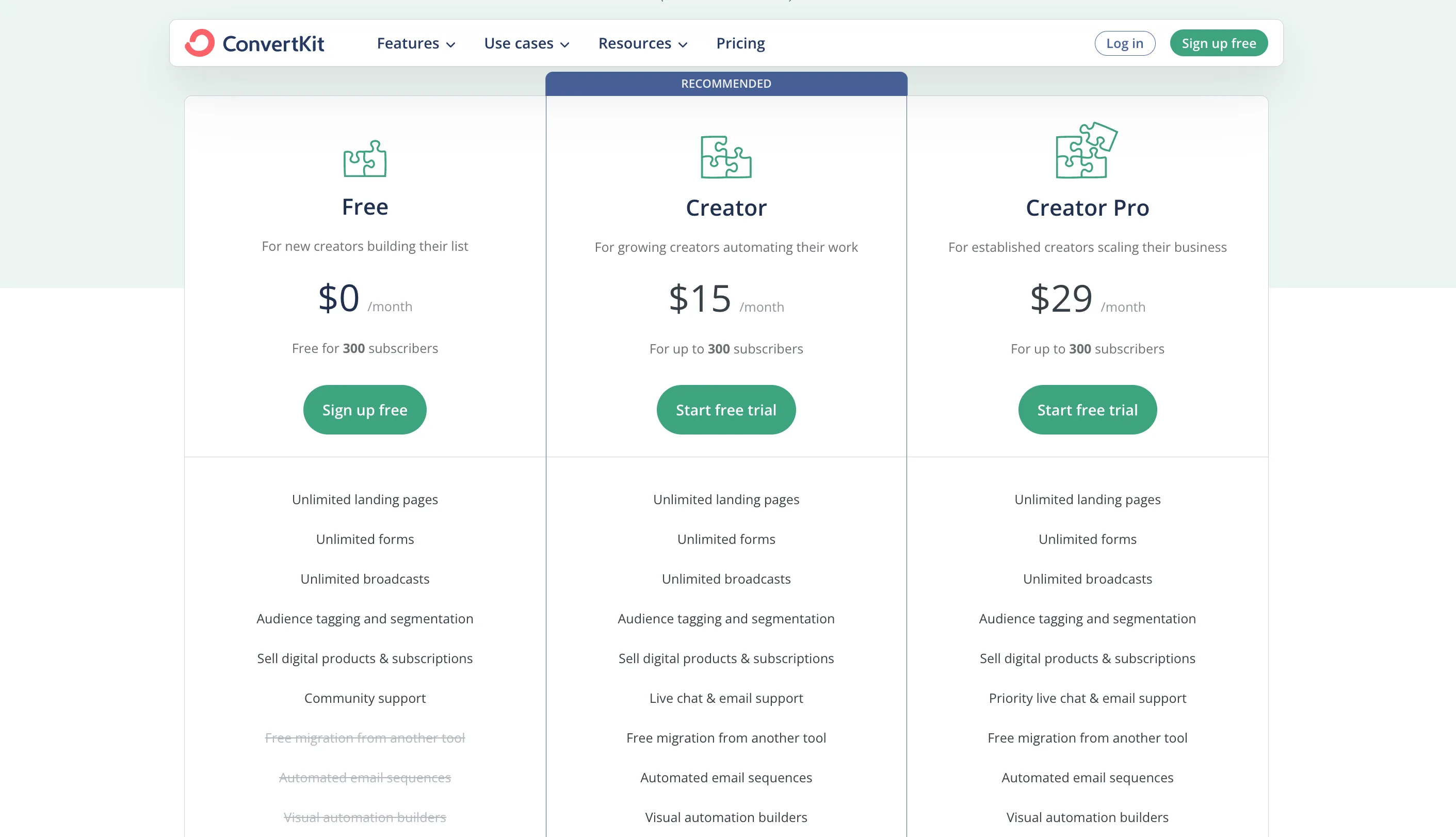1456x837 pixels.
Task: Click Creator's 'Unlimited broadcasts'
Action: 726,579
